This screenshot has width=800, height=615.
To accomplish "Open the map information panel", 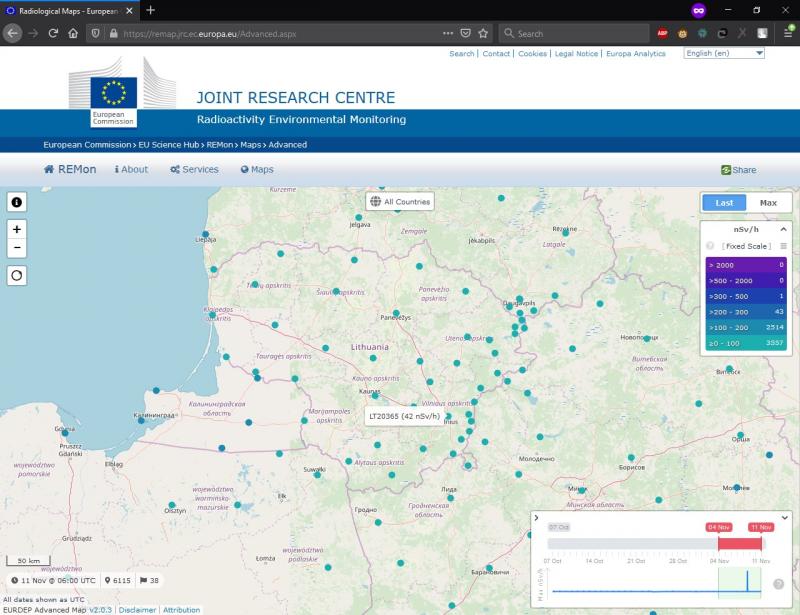I will (x=16, y=202).
